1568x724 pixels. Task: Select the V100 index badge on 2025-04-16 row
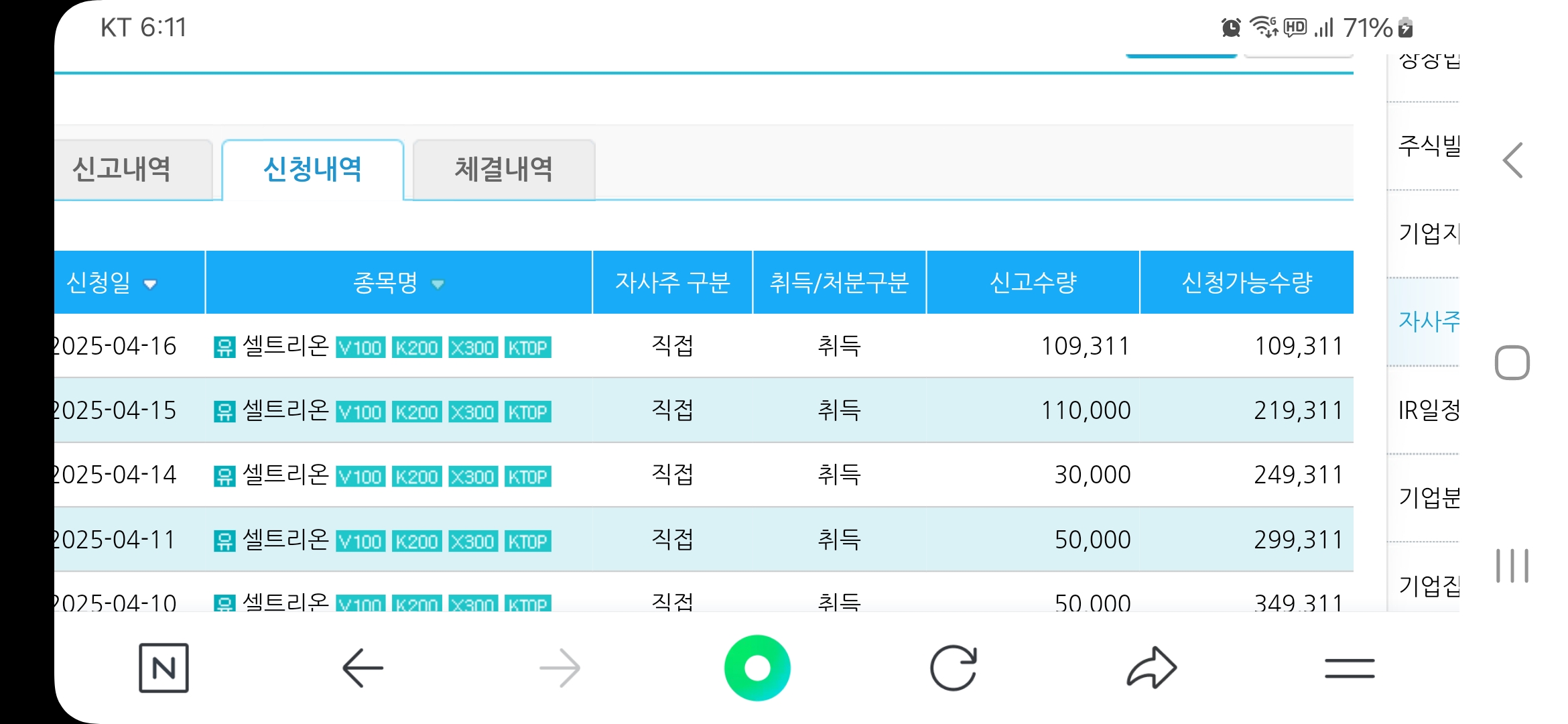pos(360,348)
